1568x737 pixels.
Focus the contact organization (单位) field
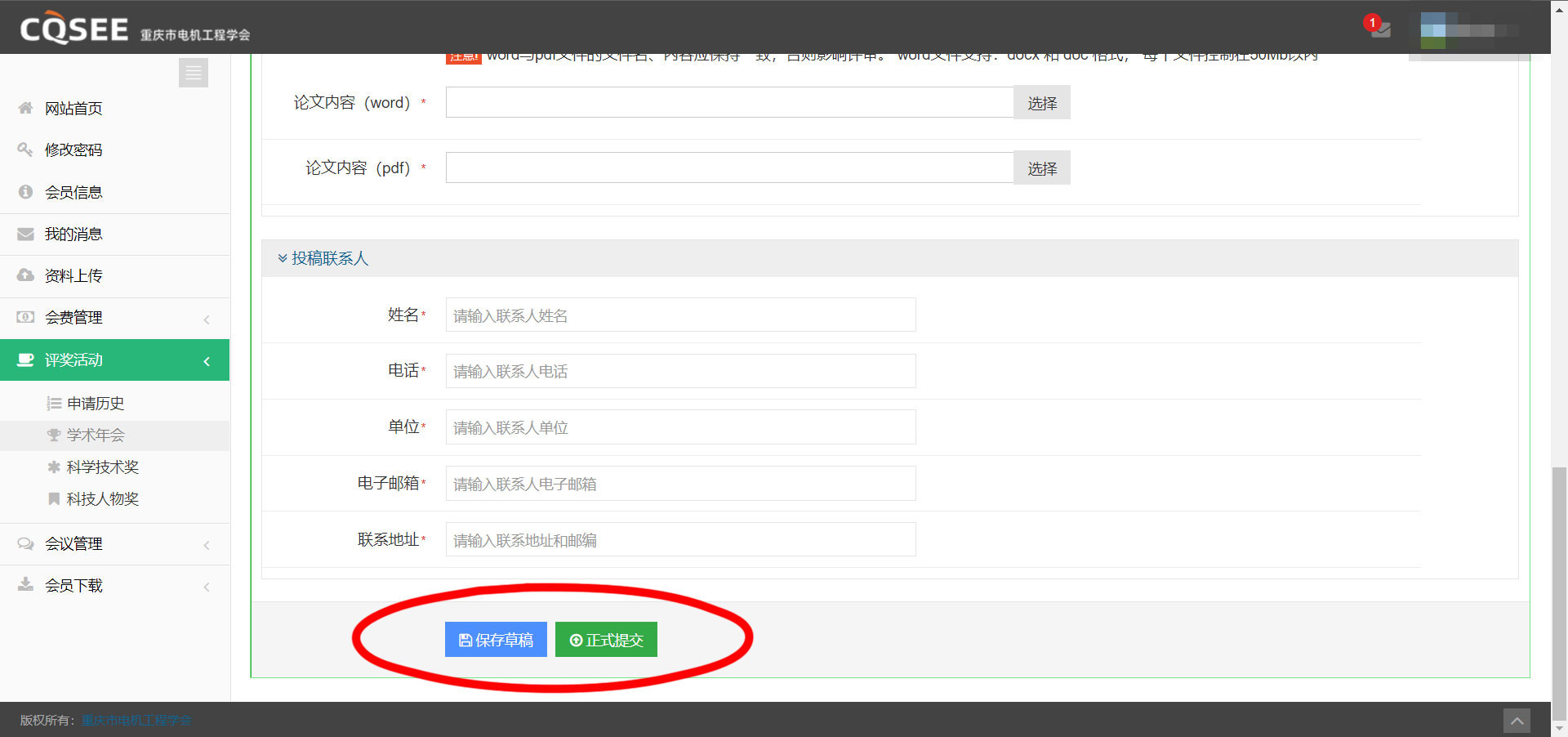click(x=680, y=427)
